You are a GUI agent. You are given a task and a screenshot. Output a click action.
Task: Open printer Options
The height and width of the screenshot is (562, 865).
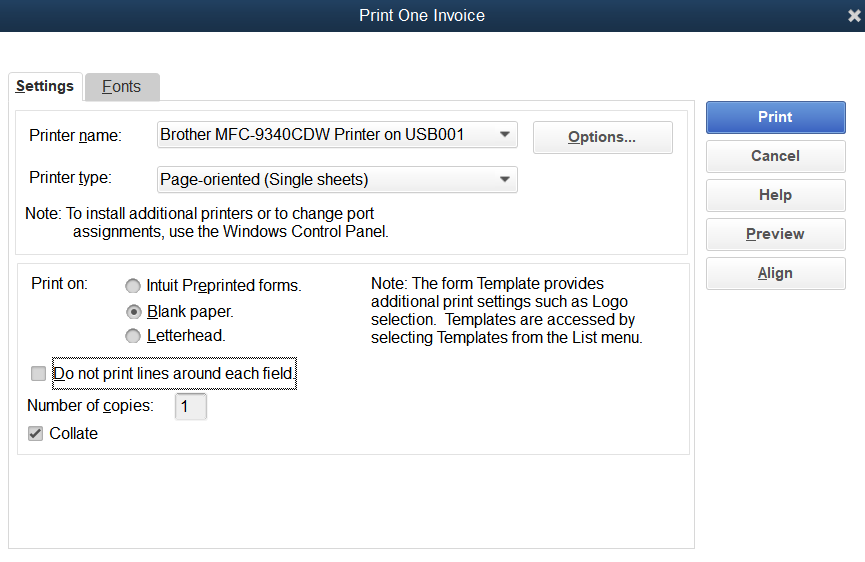[x=602, y=137]
